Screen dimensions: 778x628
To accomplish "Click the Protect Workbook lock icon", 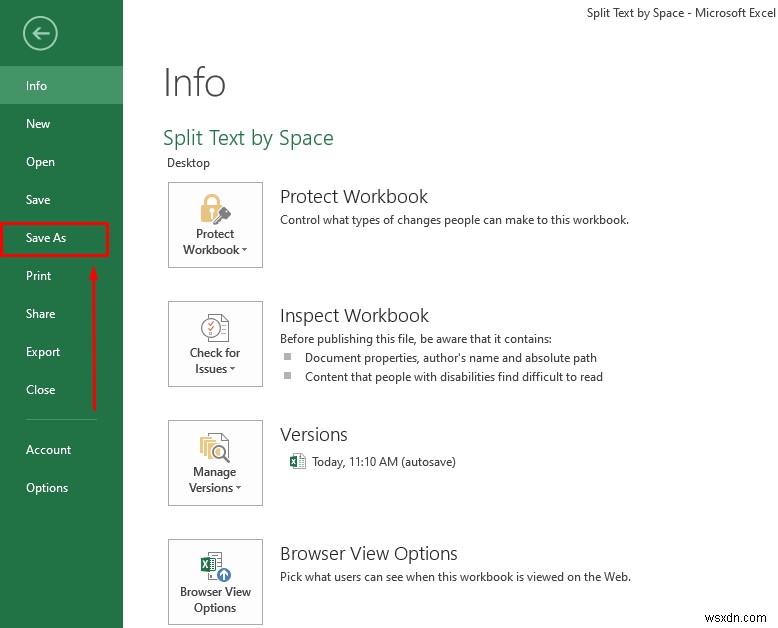I will pos(215,208).
